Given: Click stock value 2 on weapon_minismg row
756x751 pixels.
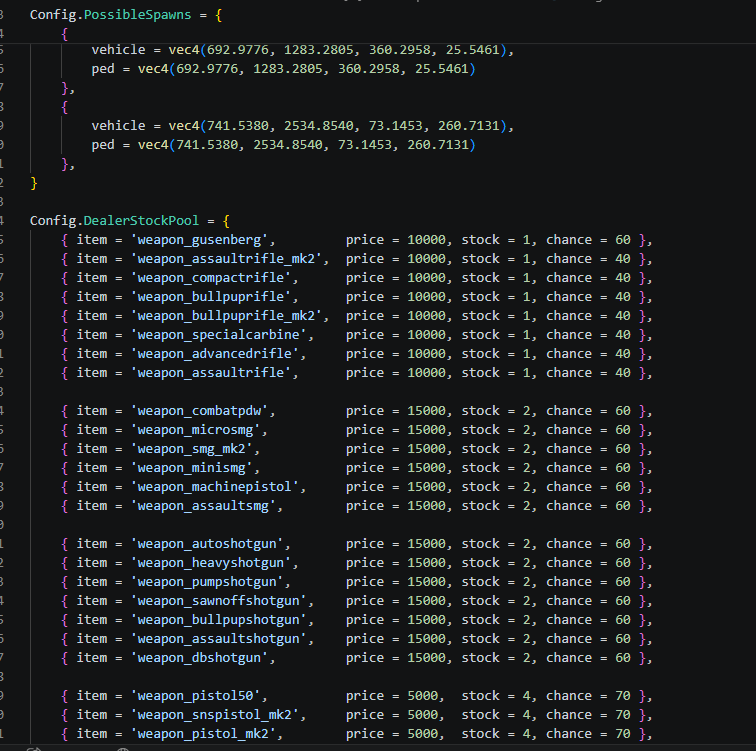Looking at the screenshot, I should point(526,468).
